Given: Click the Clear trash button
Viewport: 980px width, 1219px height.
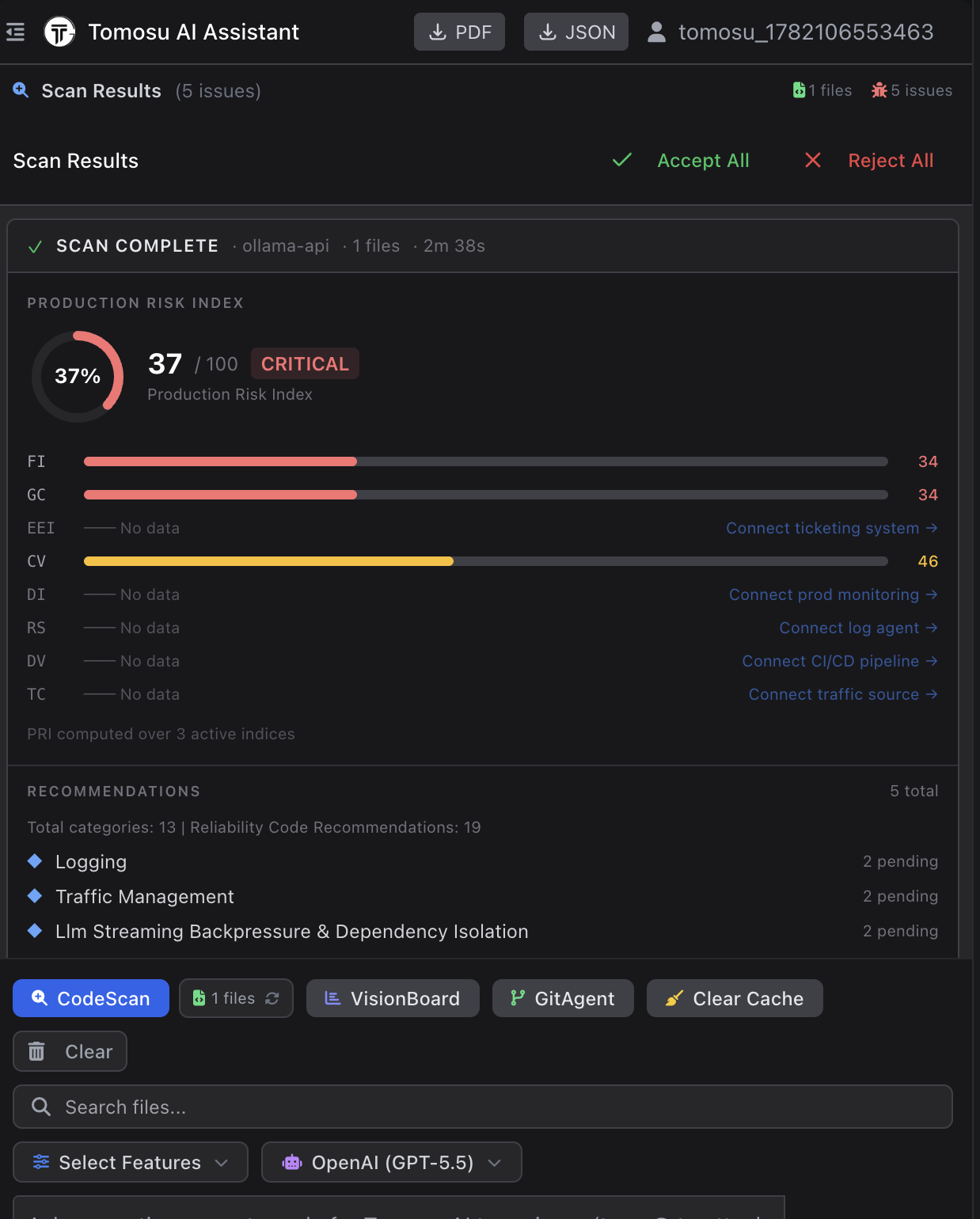Looking at the screenshot, I should 70,1051.
